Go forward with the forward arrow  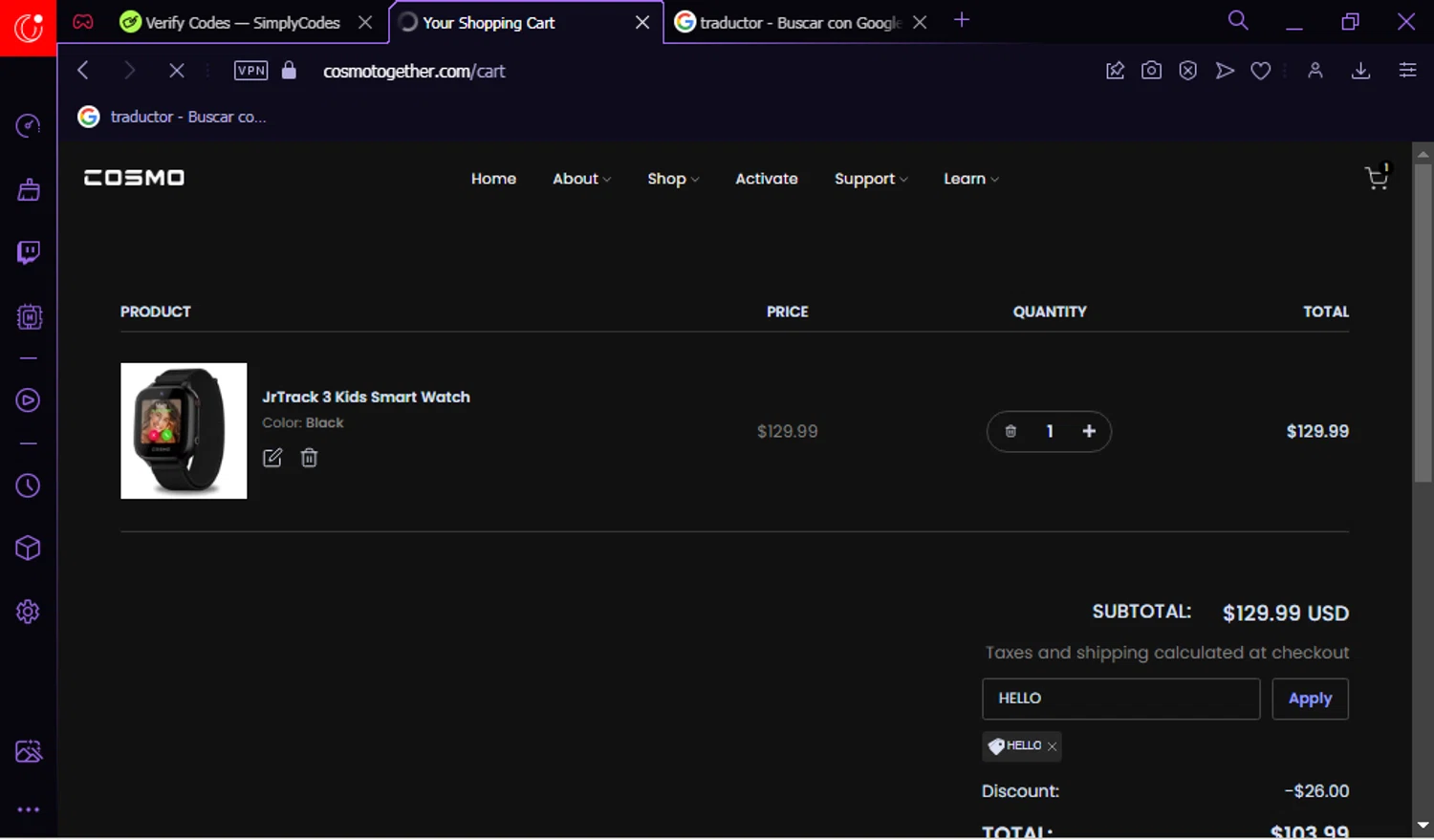point(129,70)
